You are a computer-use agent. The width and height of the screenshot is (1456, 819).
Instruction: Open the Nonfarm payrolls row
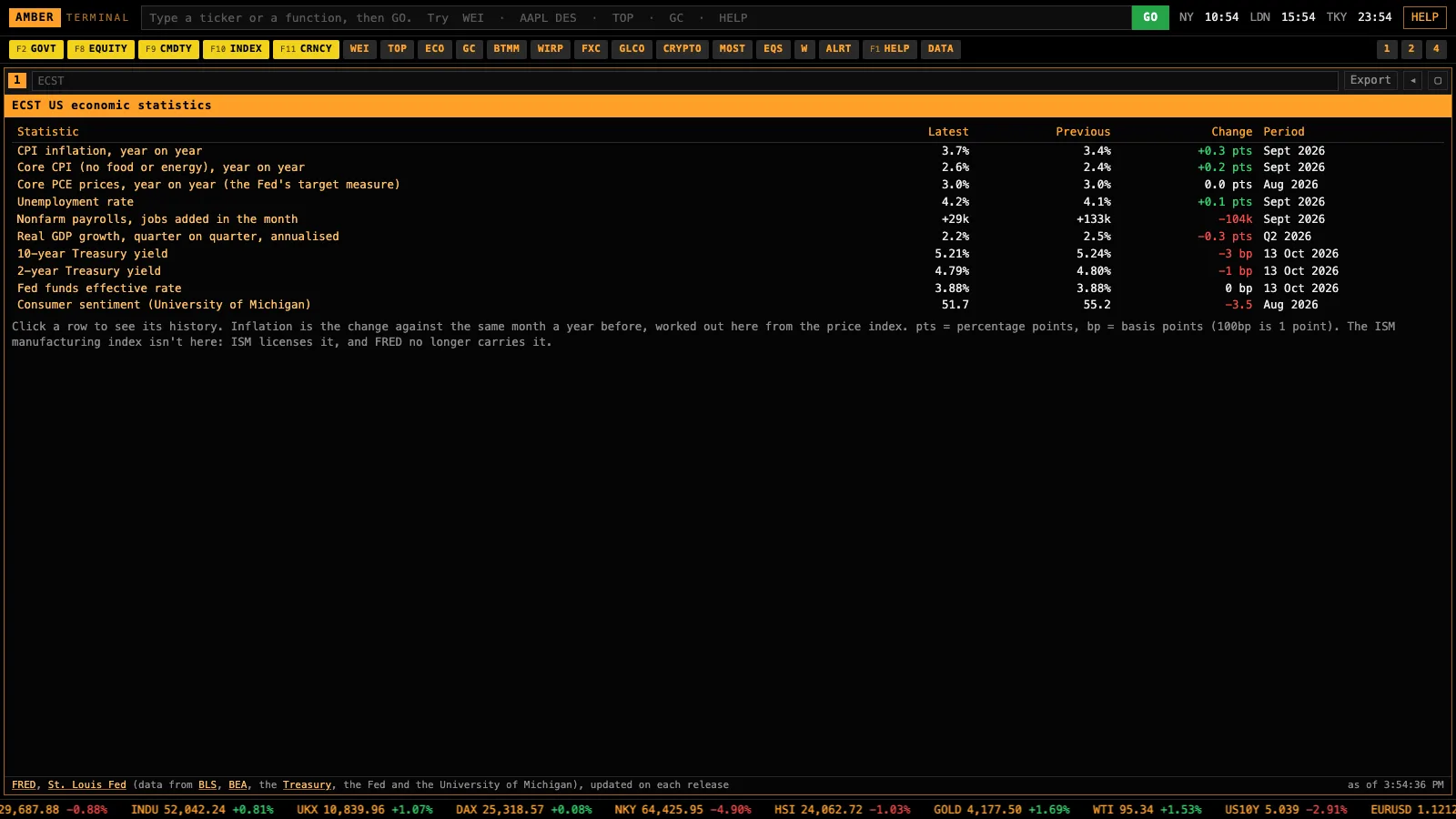point(728,219)
